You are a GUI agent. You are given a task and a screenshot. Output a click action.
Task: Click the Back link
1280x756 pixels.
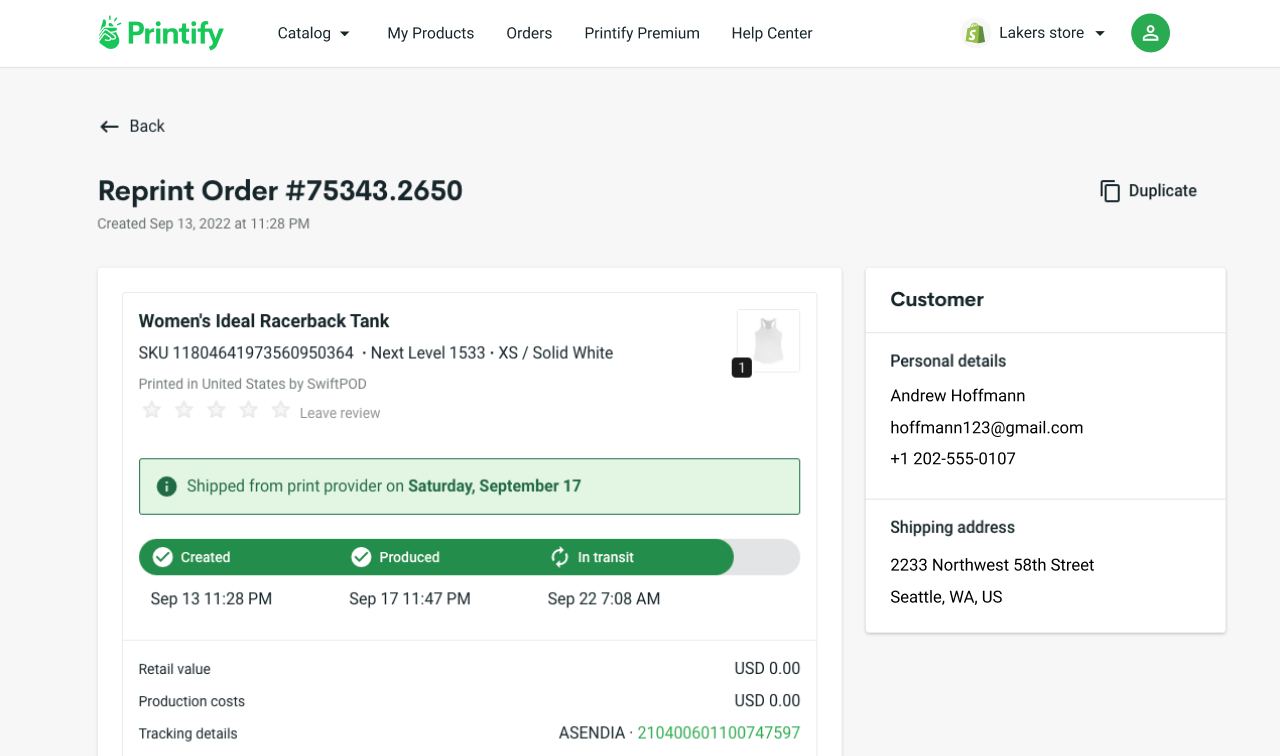[x=132, y=126]
